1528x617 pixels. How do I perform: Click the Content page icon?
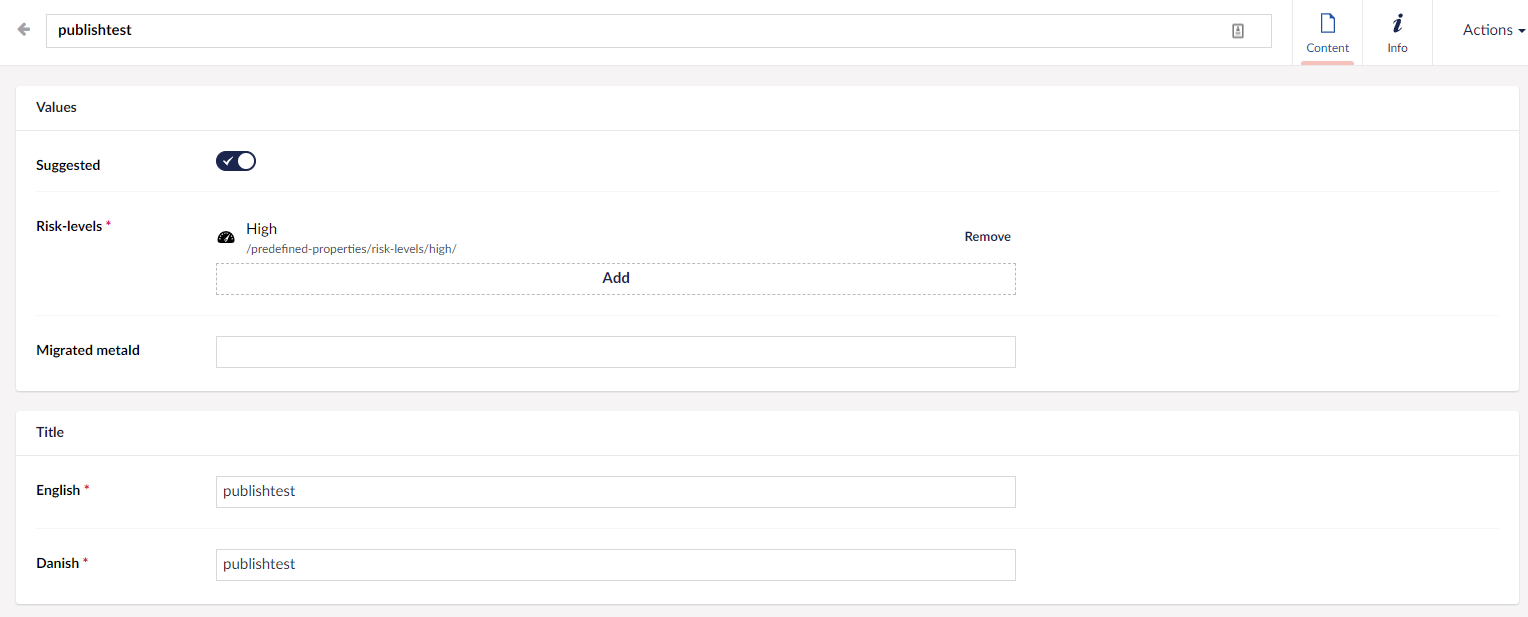point(1327,24)
